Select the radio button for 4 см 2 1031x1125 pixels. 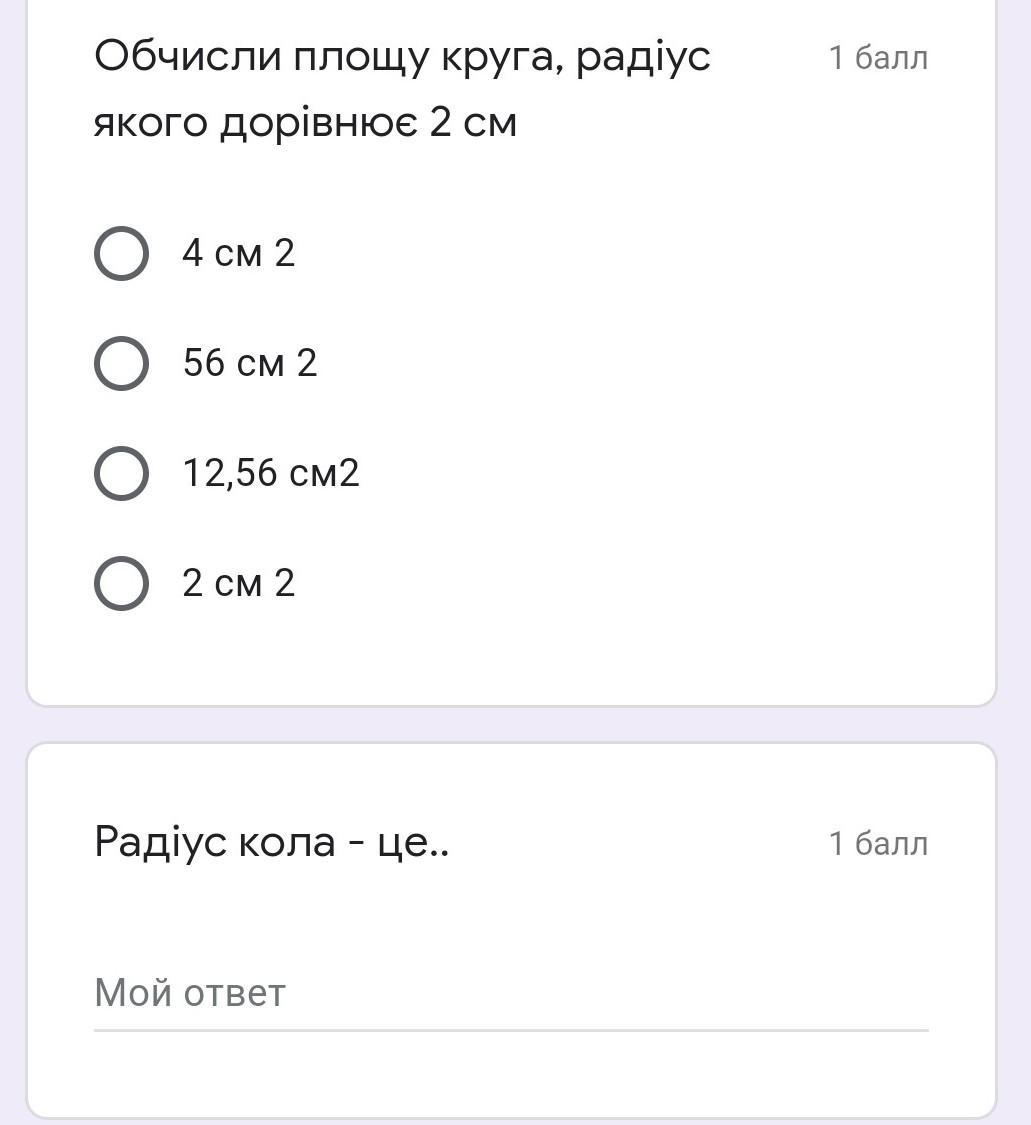point(121,253)
